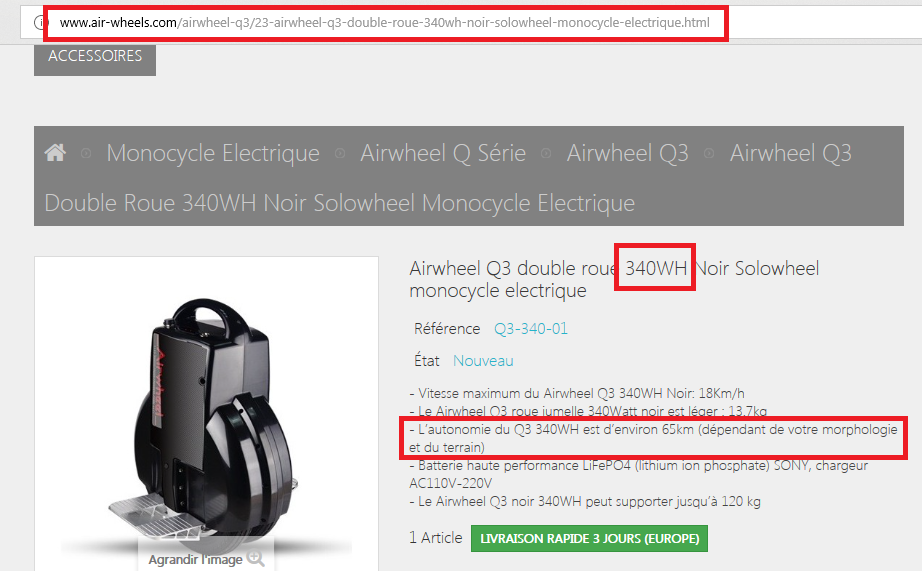Click Agrandir l'image to enlarge photo
922x571 pixels.
pos(195,559)
